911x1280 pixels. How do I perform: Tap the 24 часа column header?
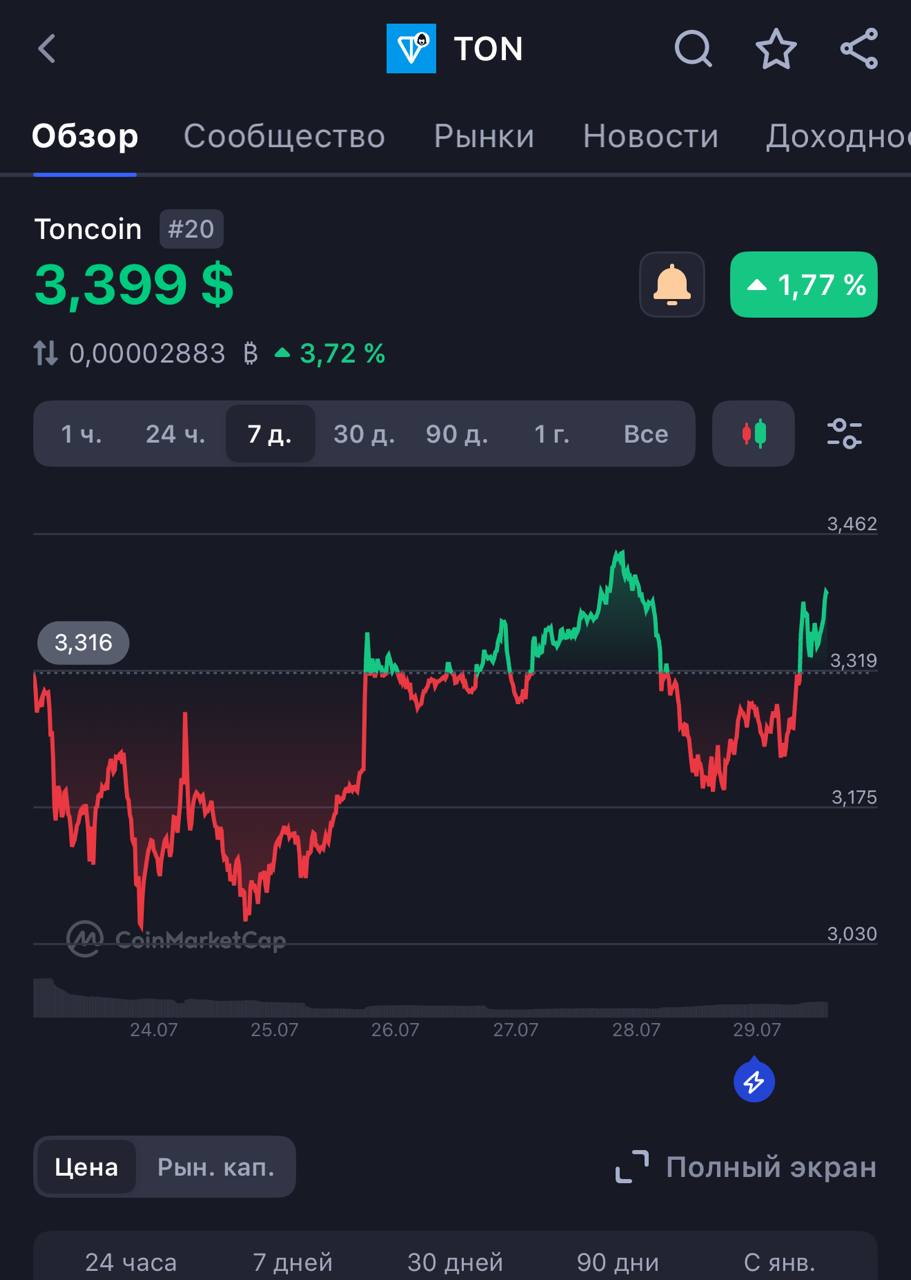click(131, 1263)
